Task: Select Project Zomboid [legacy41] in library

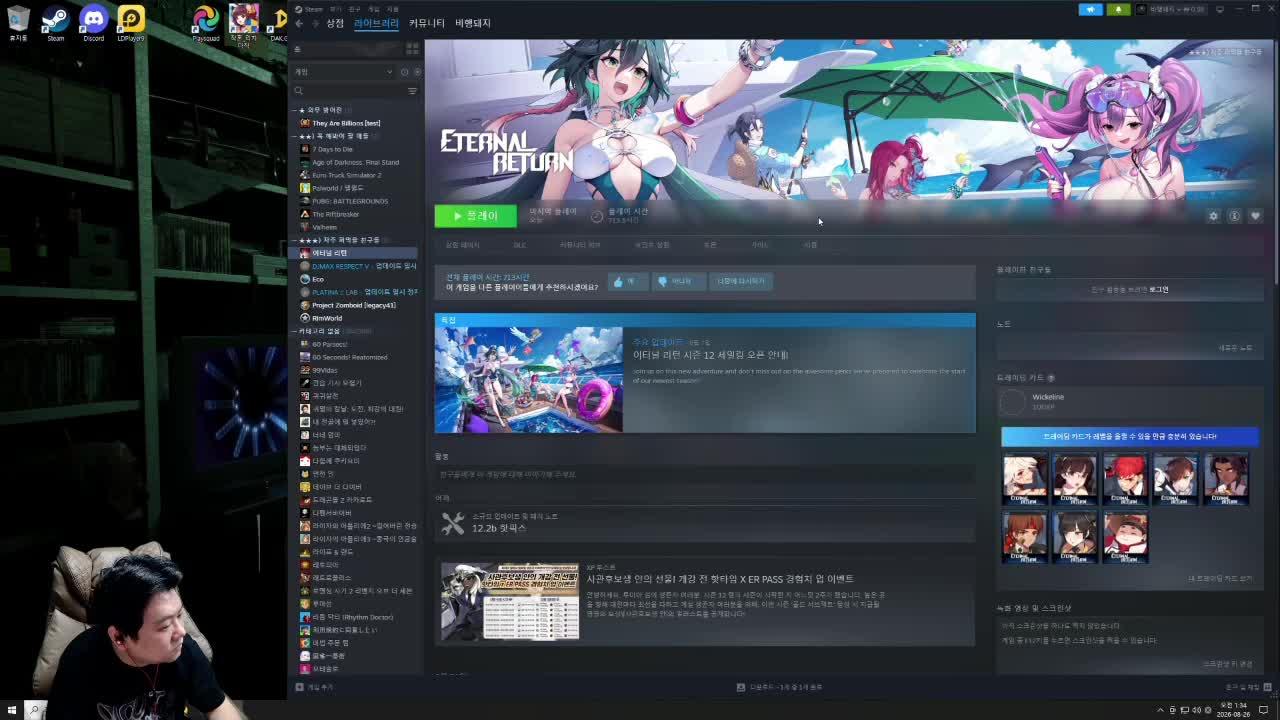Action: pos(353,305)
